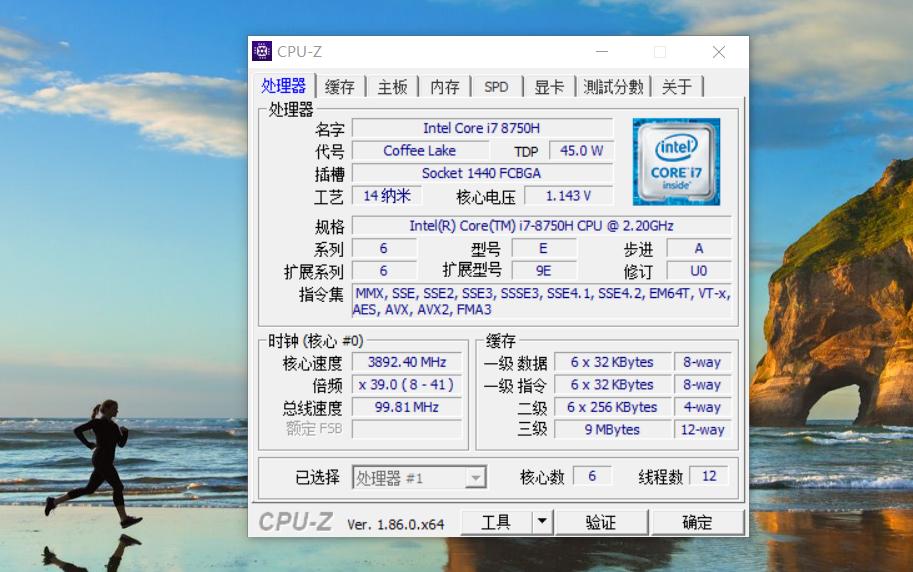The image size is (913, 572).
Task: Click the 扩展型号 value 9E
Action: (x=544, y=271)
